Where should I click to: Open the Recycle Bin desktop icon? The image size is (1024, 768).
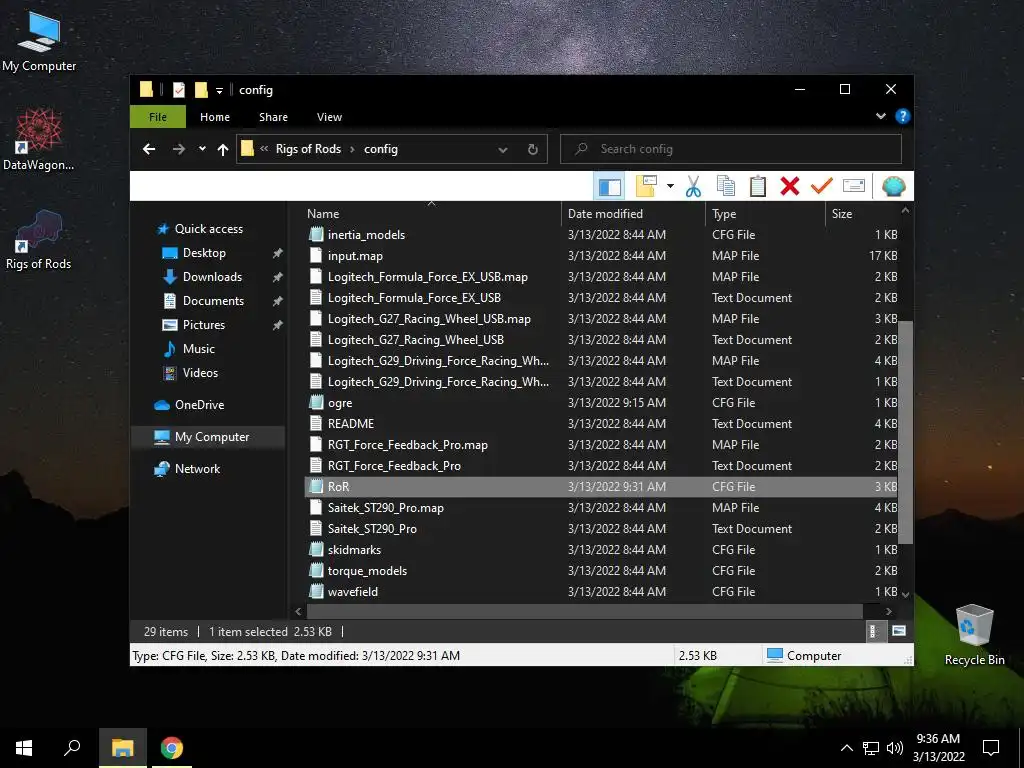point(974,634)
